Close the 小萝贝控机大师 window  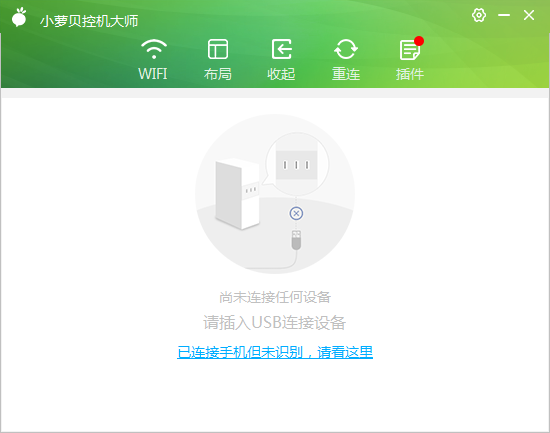[x=529, y=15]
